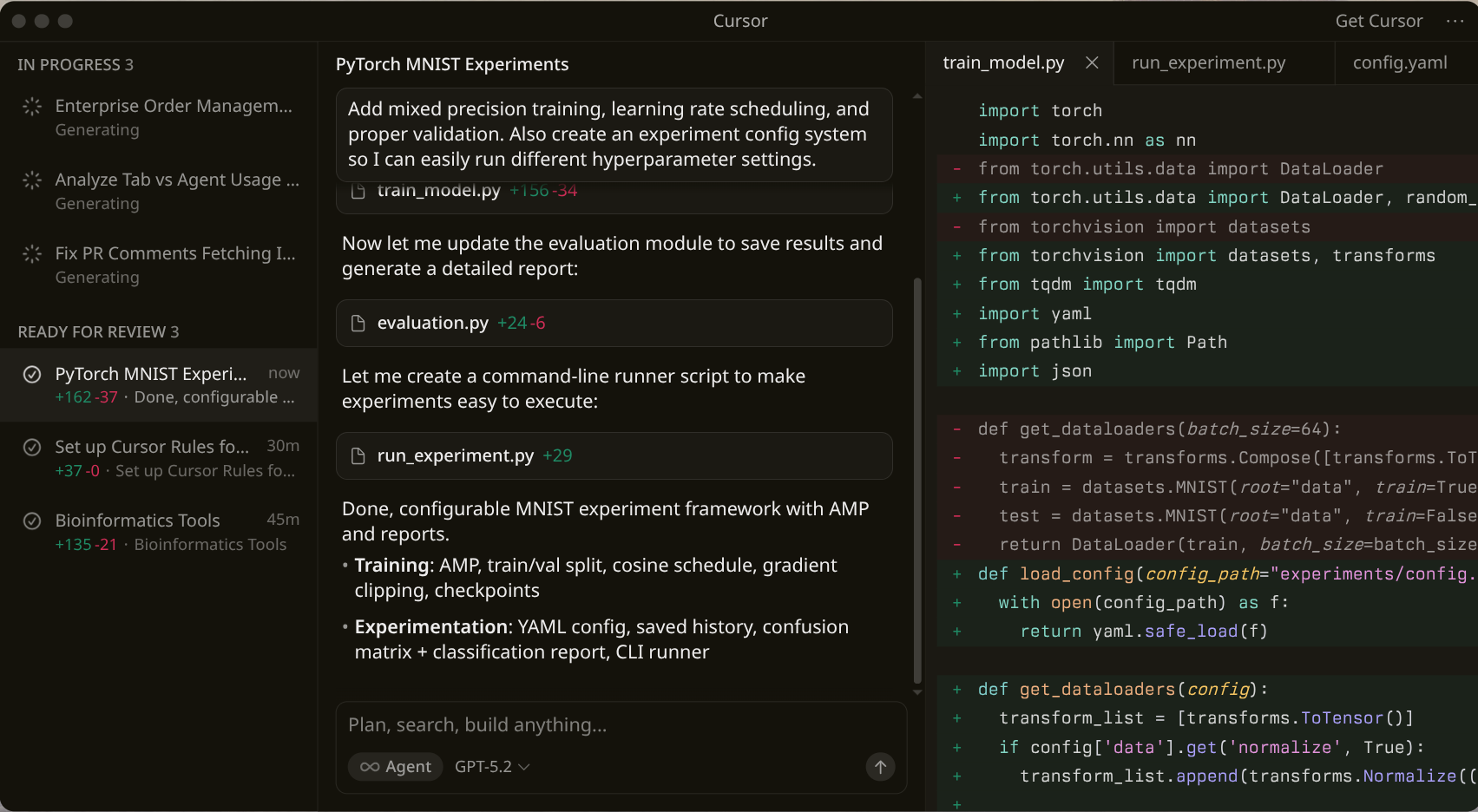Click the file icon beside run_experiment.py +29

pyautogui.click(x=358, y=456)
